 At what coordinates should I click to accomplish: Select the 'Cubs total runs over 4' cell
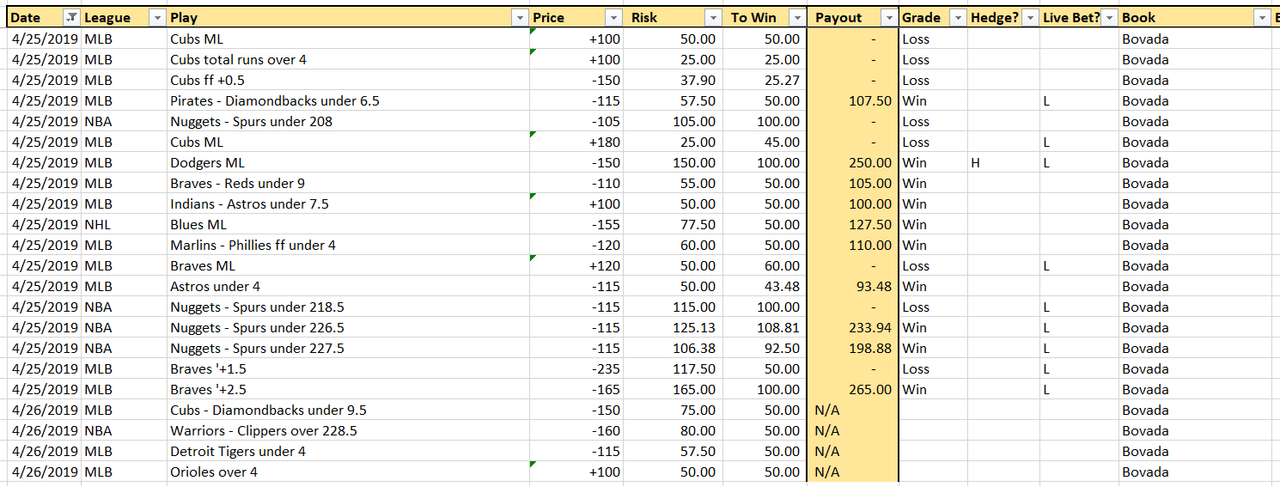coord(348,60)
